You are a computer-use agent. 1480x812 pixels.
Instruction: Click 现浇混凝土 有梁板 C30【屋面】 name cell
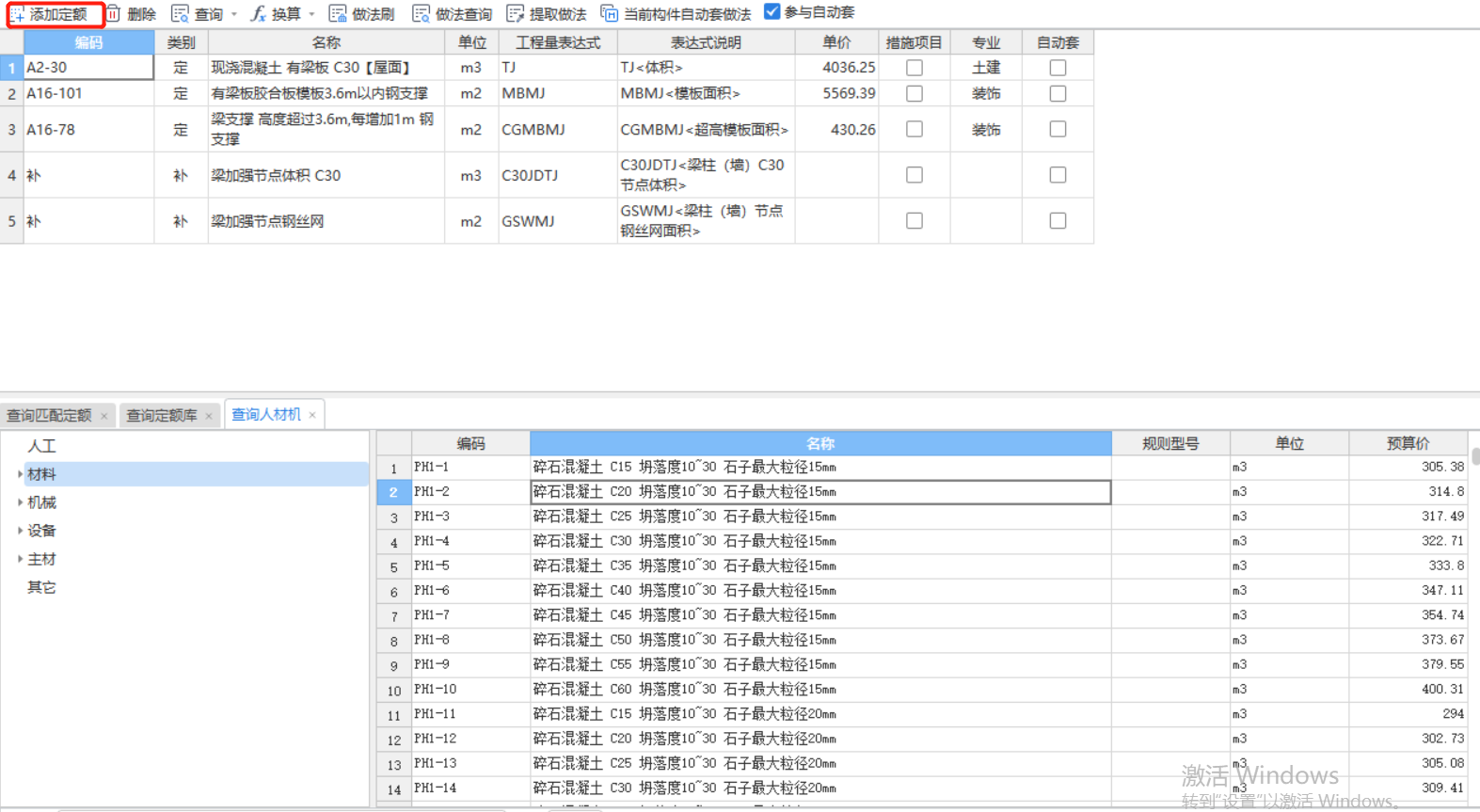pyautogui.click(x=326, y=68)
